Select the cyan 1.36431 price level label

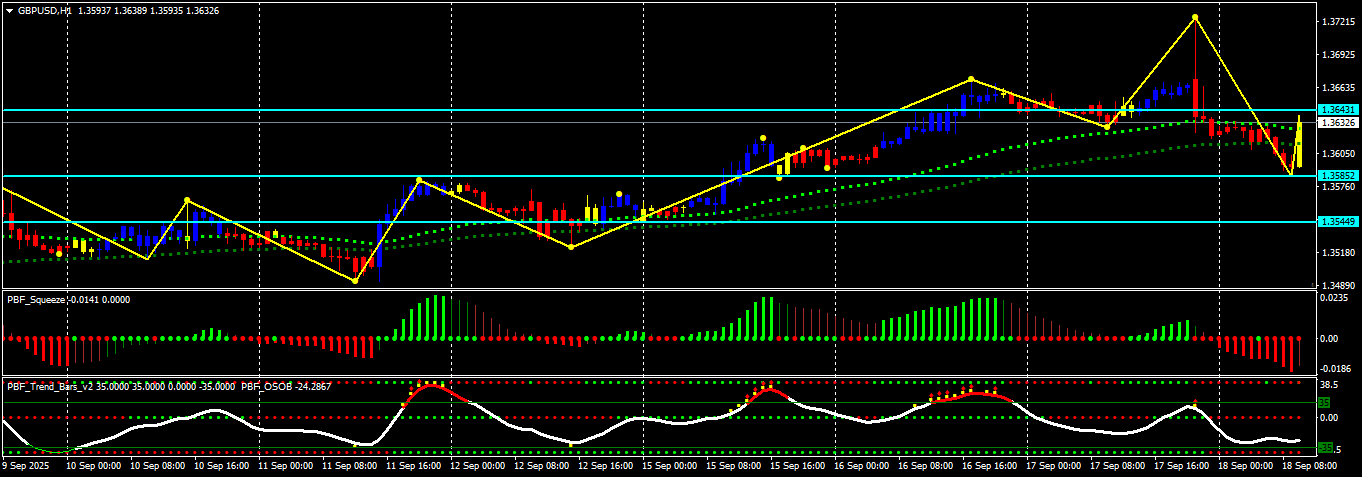1338,109
